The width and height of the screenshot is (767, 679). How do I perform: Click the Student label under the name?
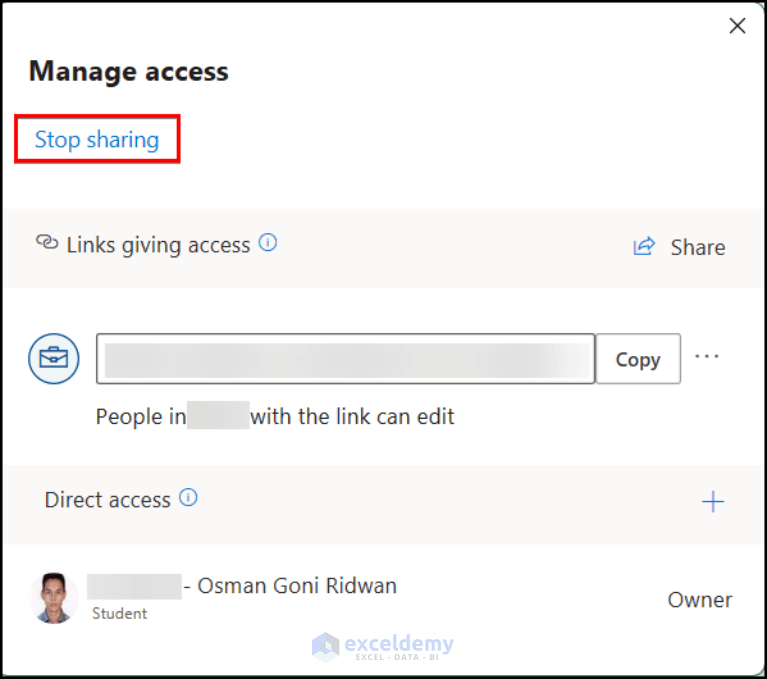[x=119, y=613]
